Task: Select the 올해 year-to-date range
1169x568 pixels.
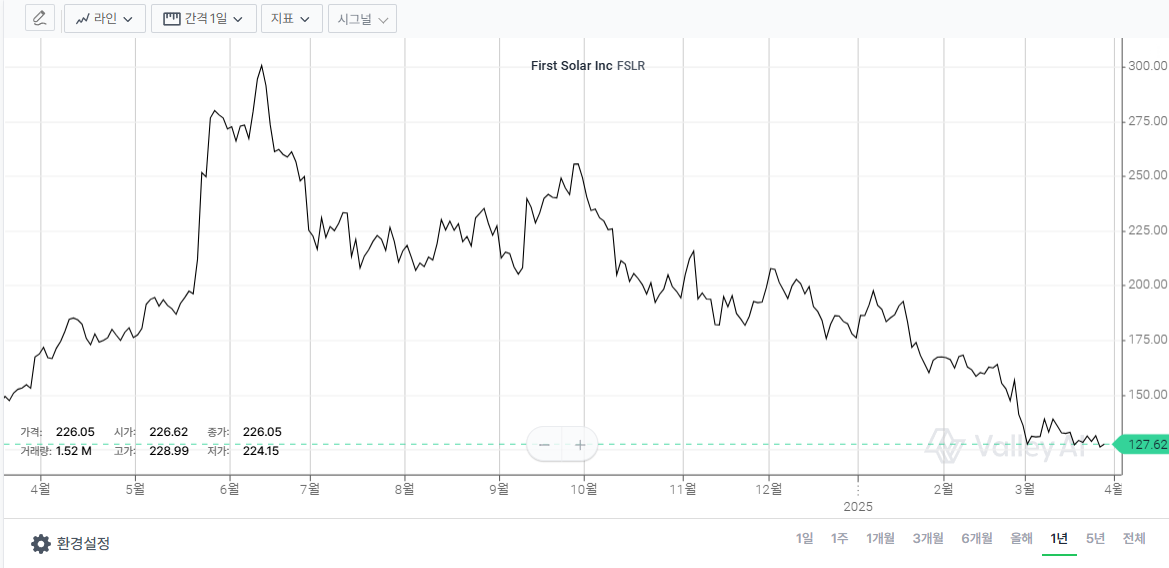Action: (x=1021, y=538)
